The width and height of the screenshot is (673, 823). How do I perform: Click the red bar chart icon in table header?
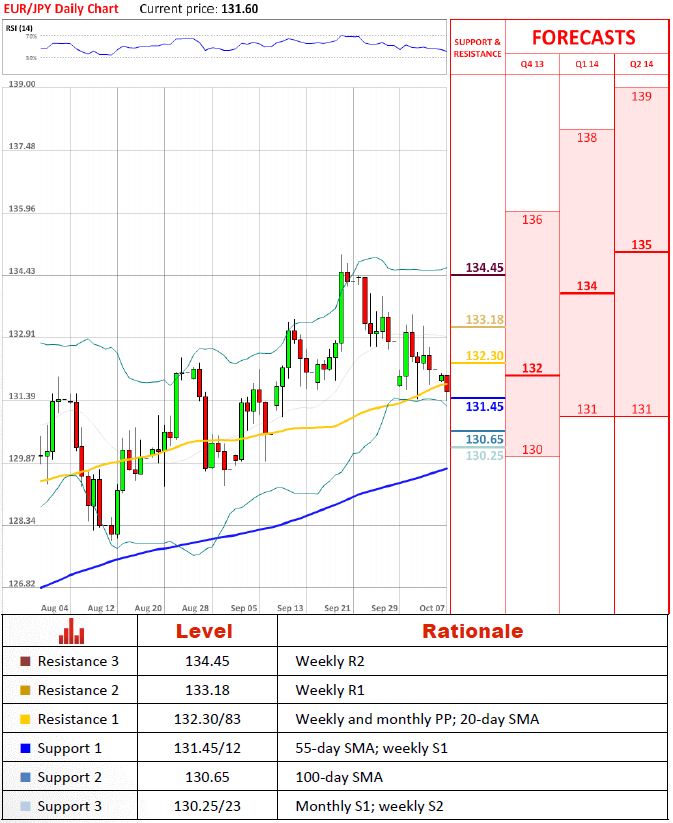coord(71,632)
